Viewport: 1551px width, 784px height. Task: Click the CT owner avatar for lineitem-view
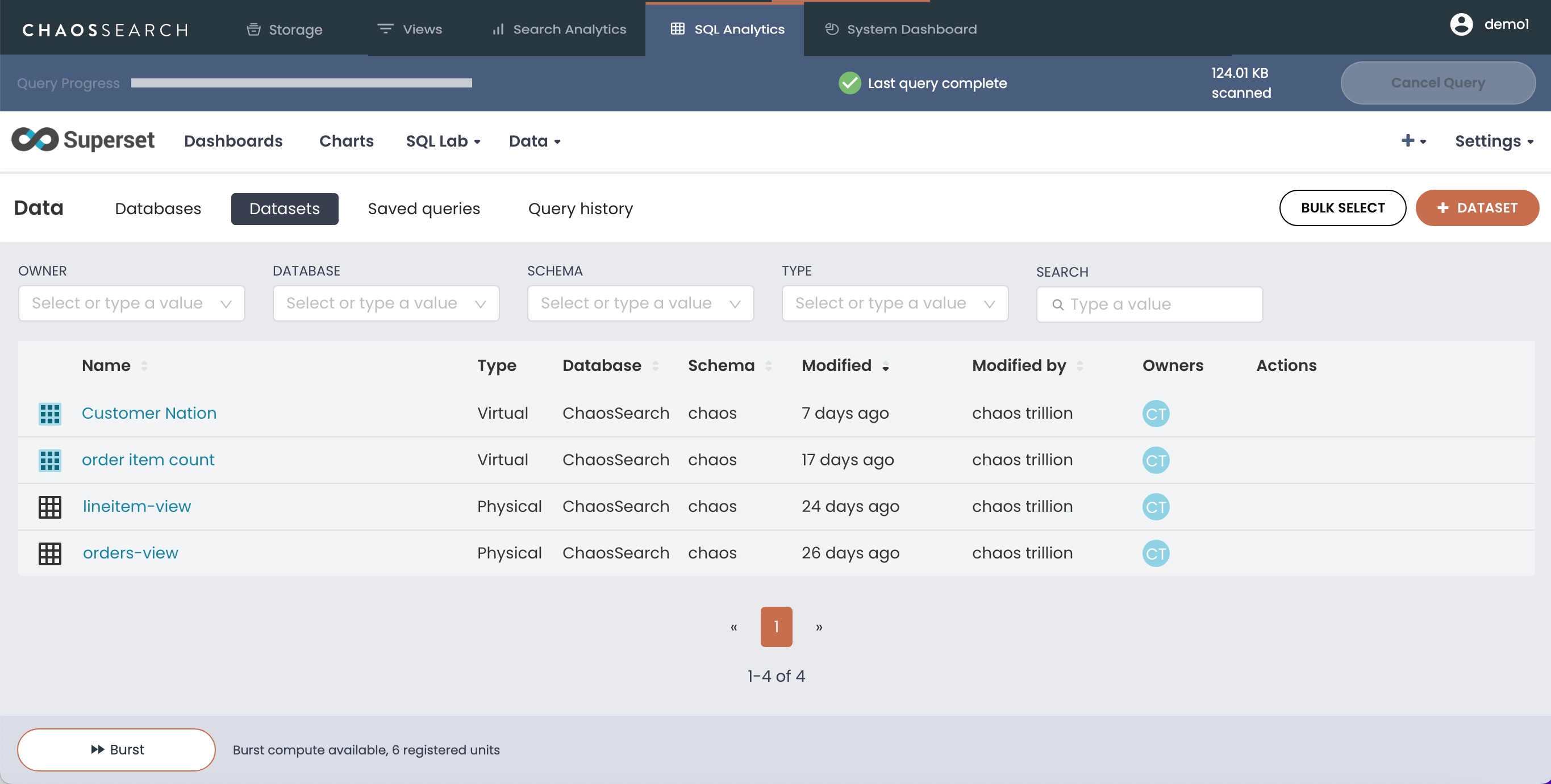pos(1156,507)
